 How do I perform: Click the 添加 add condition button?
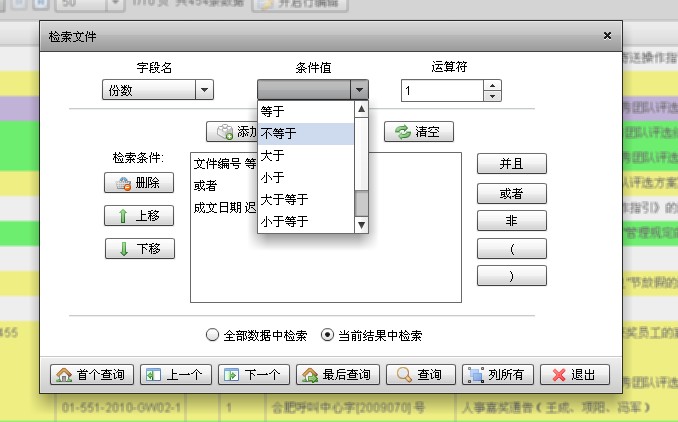pos(232,131)
